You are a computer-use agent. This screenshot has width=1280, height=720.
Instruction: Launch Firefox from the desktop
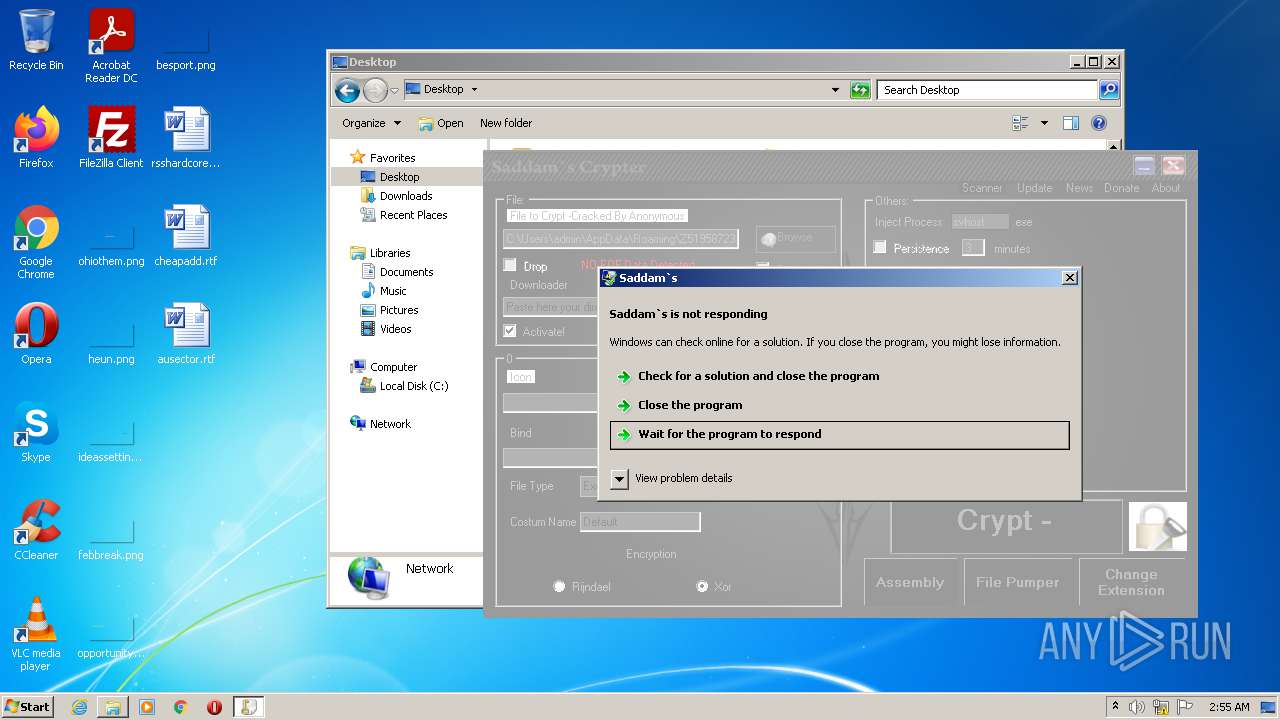(36, 138)
